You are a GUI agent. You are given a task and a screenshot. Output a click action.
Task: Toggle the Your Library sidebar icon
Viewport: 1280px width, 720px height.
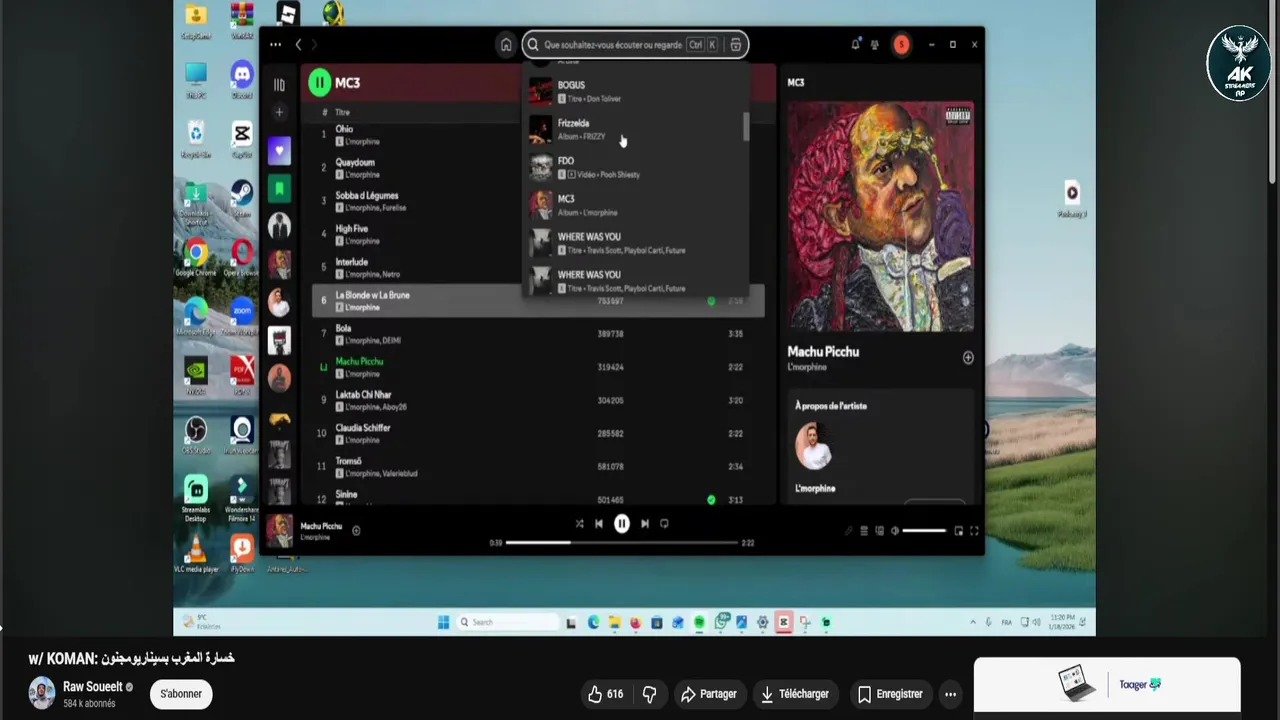(279, 85)
